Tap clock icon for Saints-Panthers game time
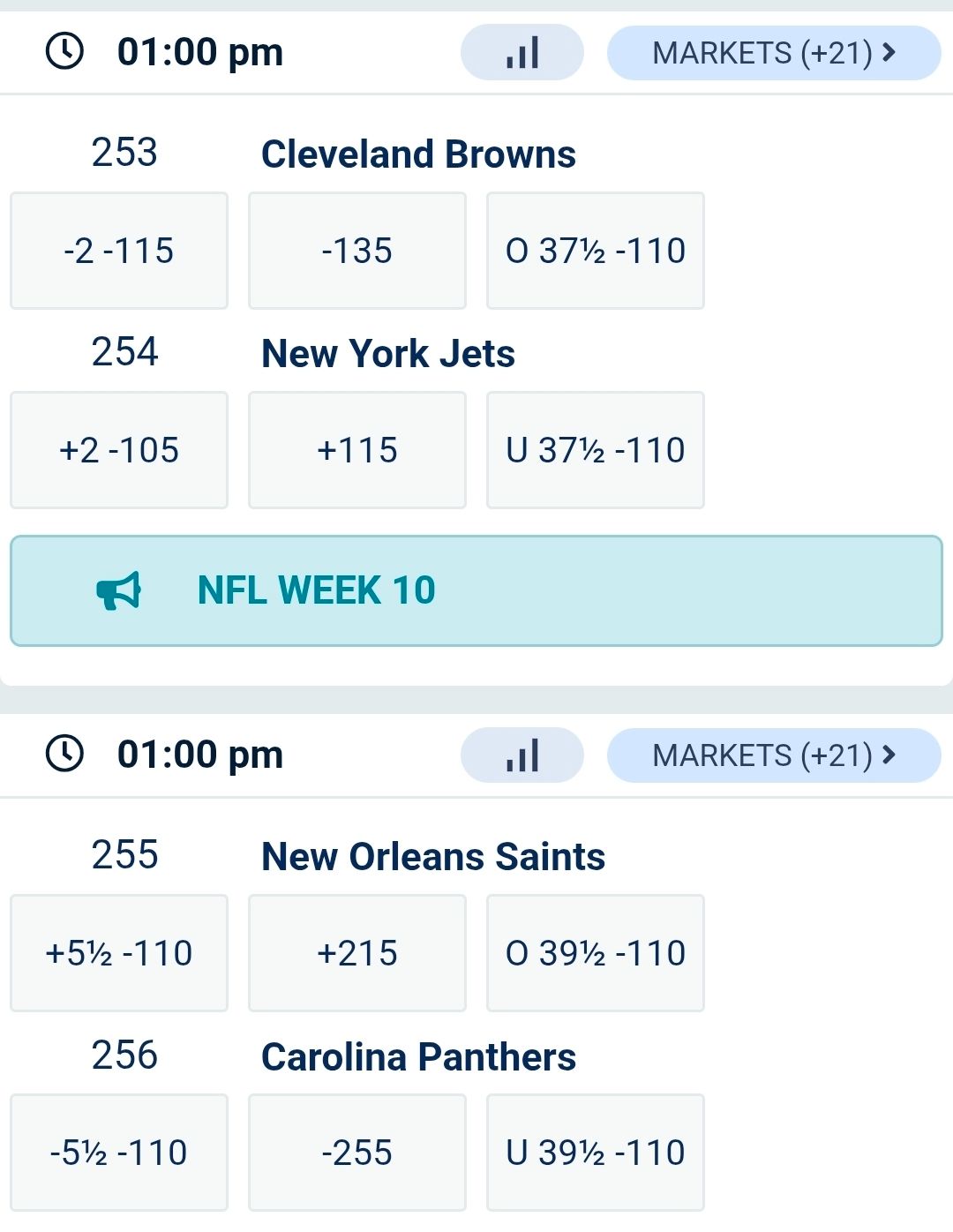Viewport: 953px width, 1232px height. (x=64, y=755)
